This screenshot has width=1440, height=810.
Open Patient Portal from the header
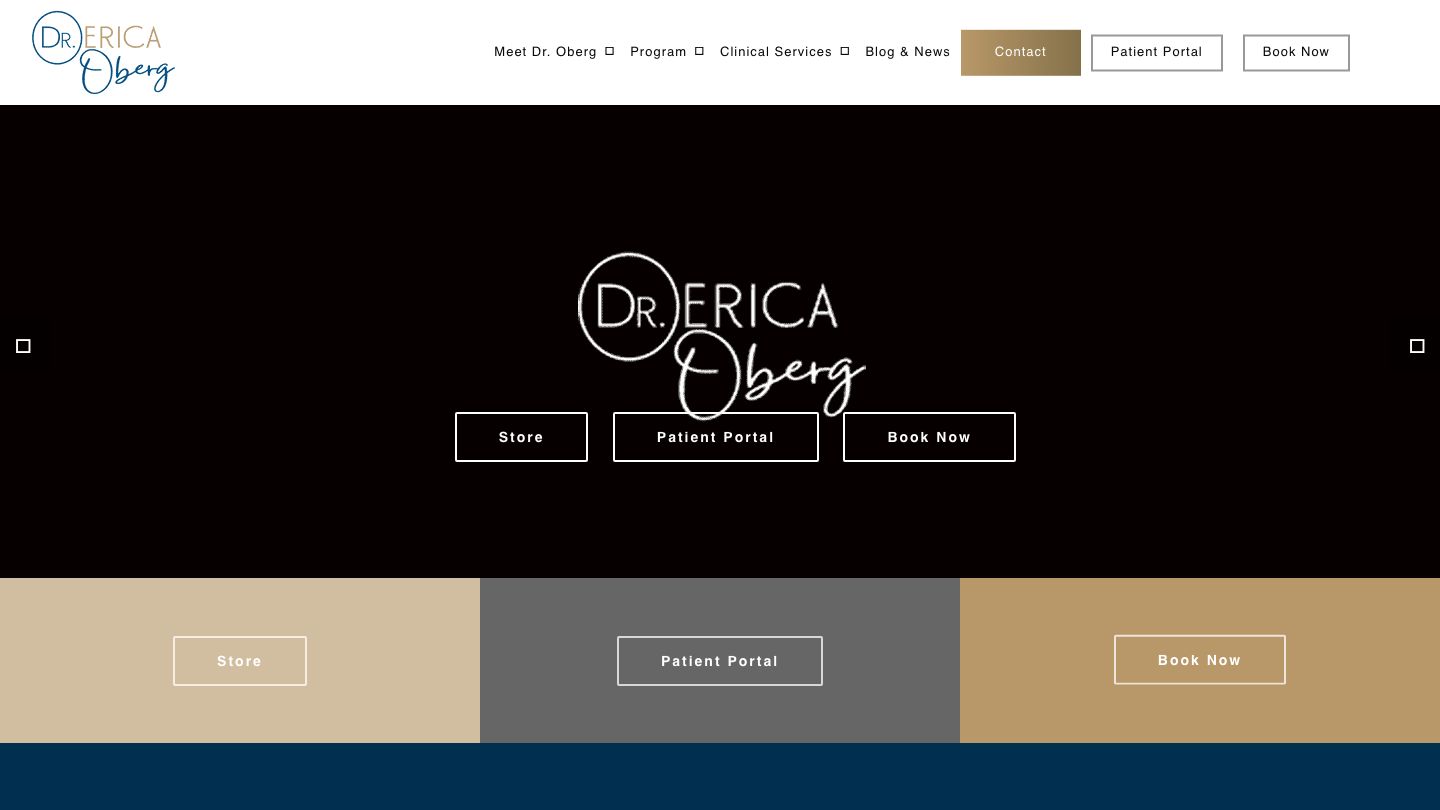point(1156,52)
